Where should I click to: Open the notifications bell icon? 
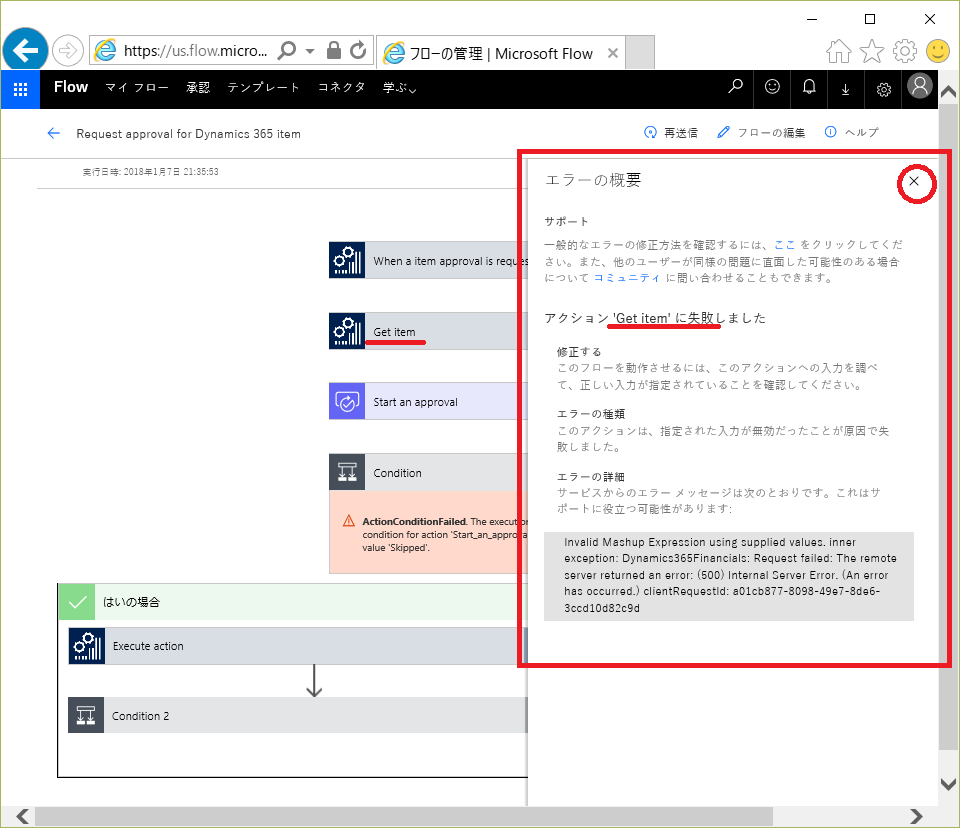809,88
